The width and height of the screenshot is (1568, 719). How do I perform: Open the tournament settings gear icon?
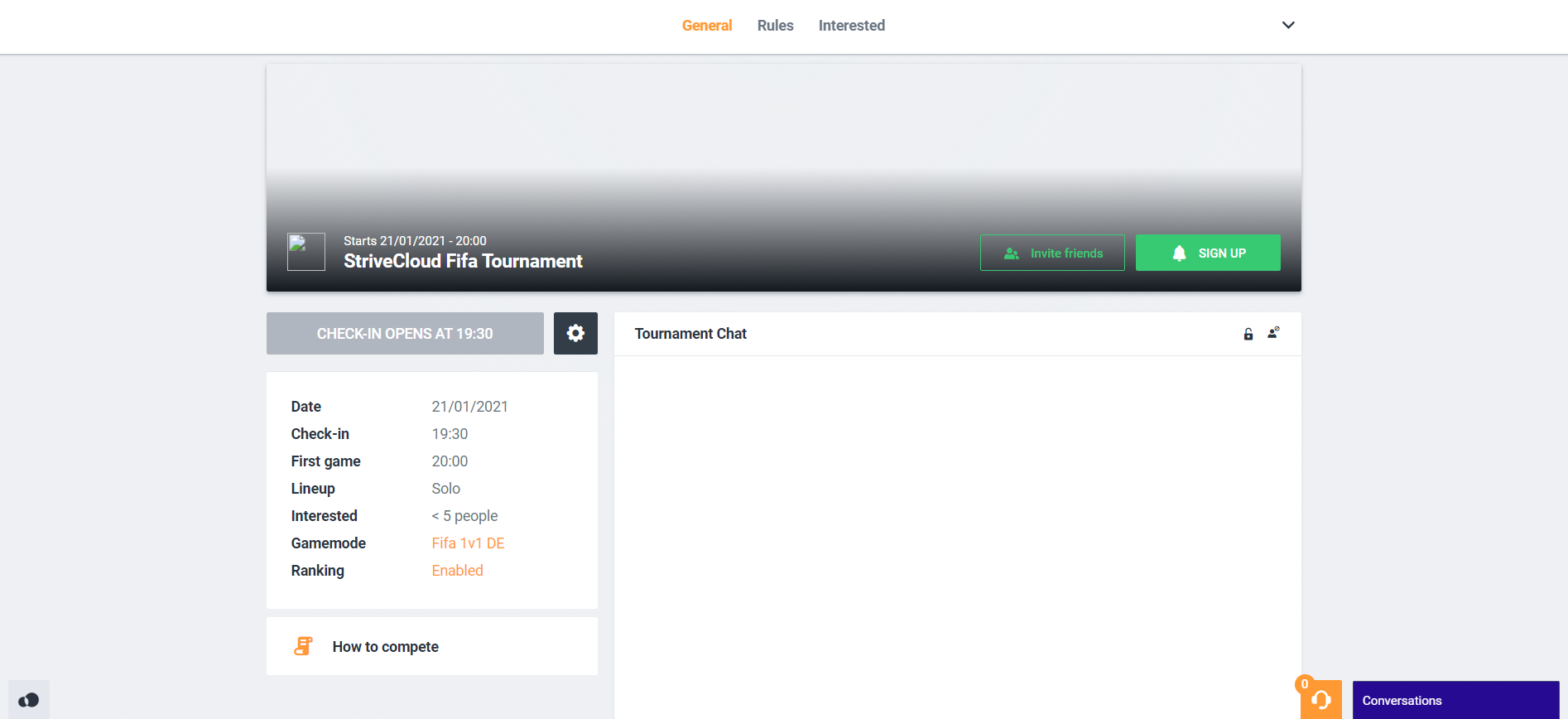(575, 333)
